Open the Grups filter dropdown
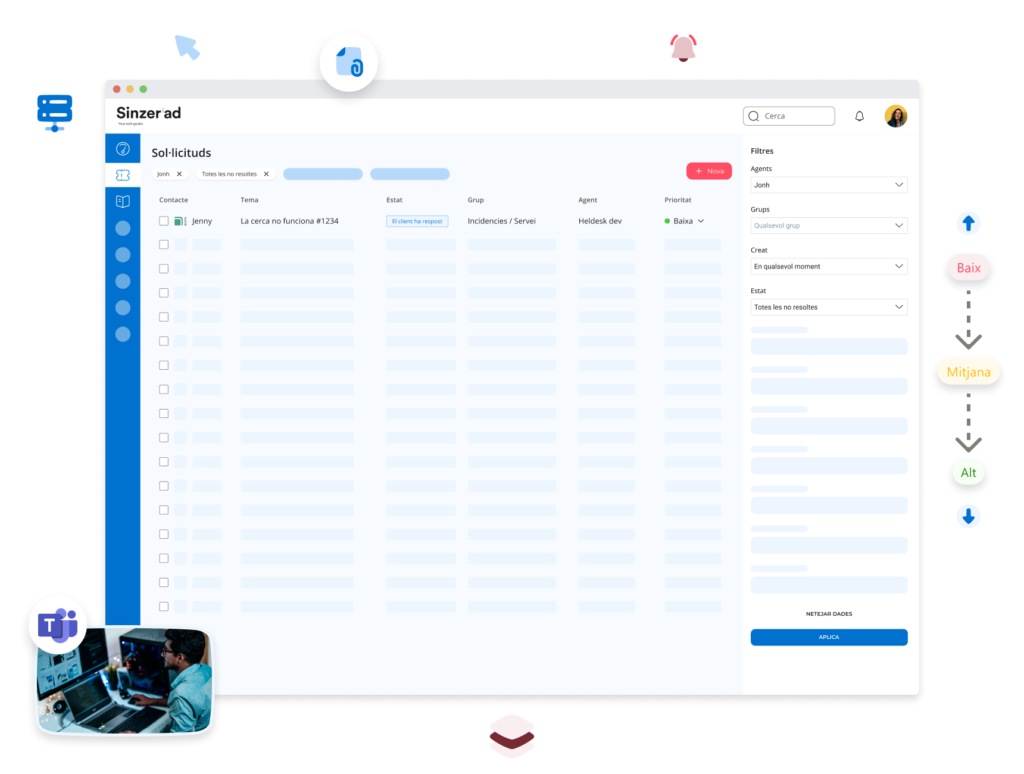 point(828,226)
